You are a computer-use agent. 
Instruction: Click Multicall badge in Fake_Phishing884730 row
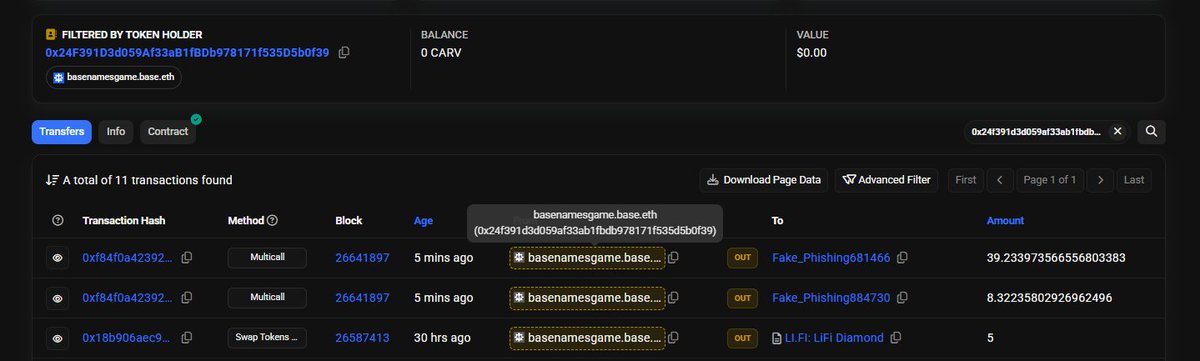(x=267, y=298)
